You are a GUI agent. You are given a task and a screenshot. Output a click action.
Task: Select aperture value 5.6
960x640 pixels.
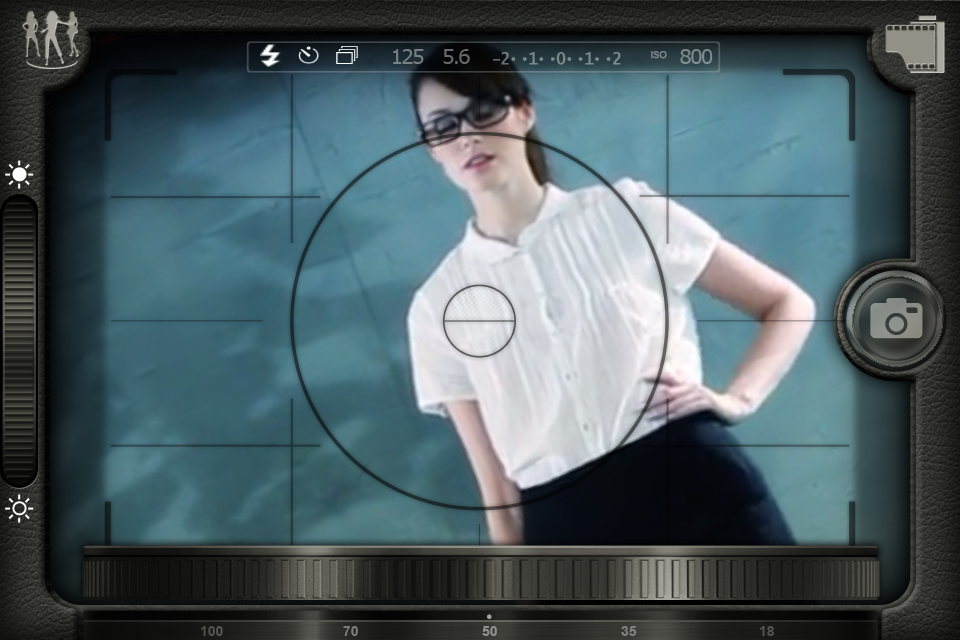tap(456, 57)
